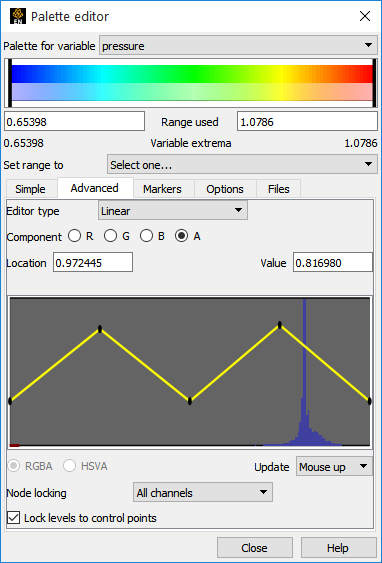Expand the Set range to dropdown

coord(242,164)
